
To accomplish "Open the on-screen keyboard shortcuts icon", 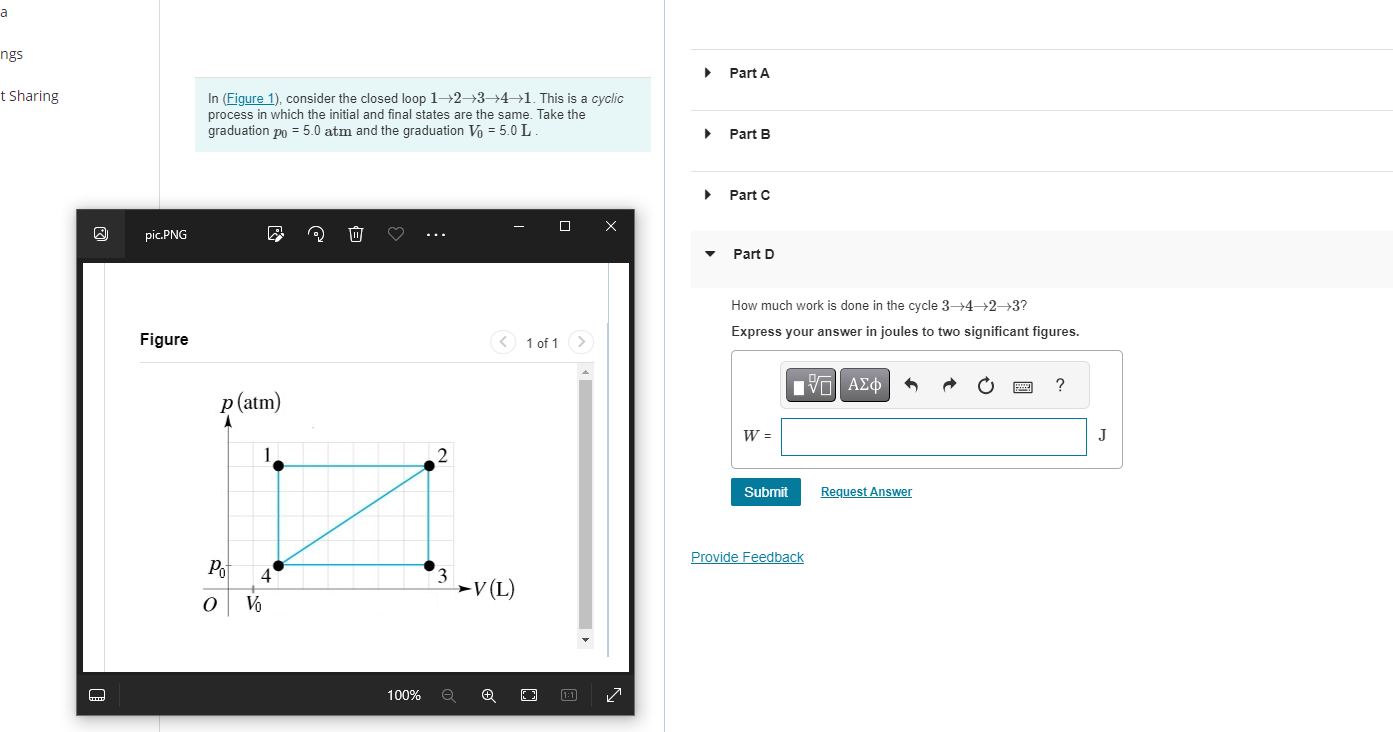I will [x=1022, y=386].
